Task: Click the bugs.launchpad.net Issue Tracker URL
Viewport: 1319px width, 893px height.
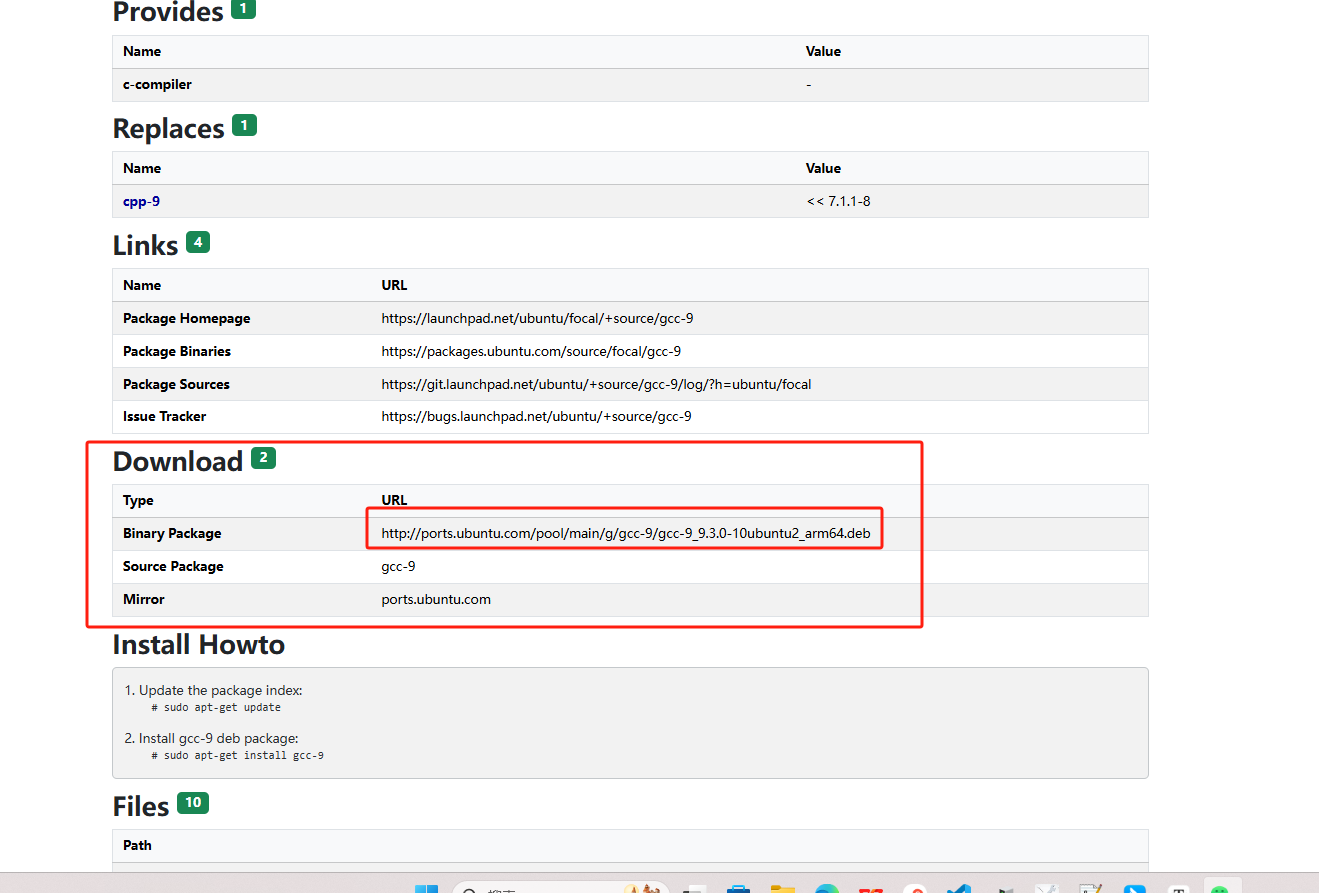Action: 536,417
